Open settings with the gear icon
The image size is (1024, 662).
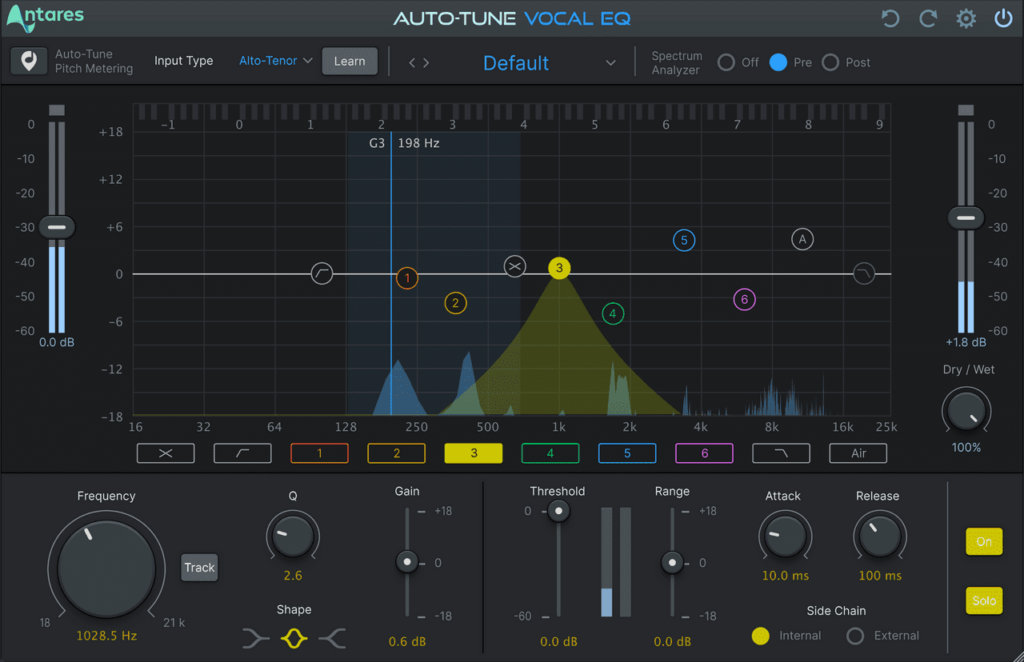point(966,18)
